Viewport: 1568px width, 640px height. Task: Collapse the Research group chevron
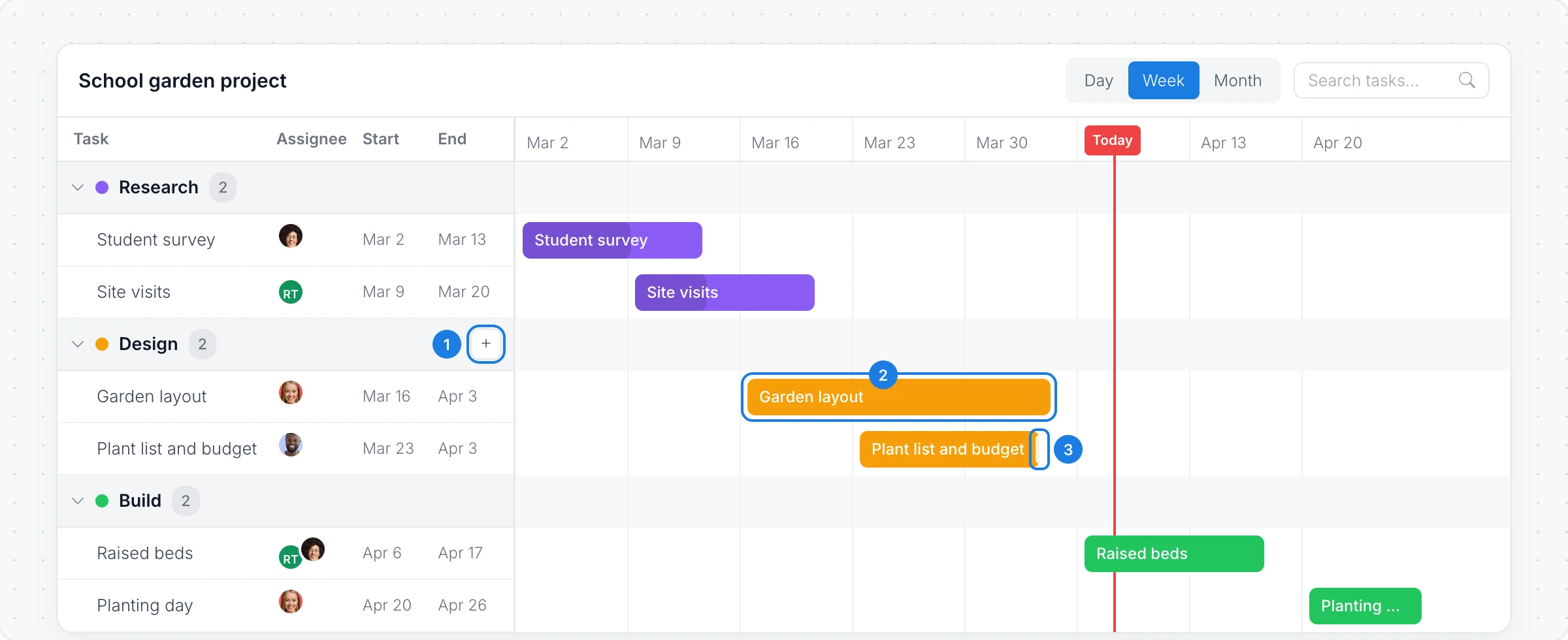pyautogui.click(x=78, y=187)
